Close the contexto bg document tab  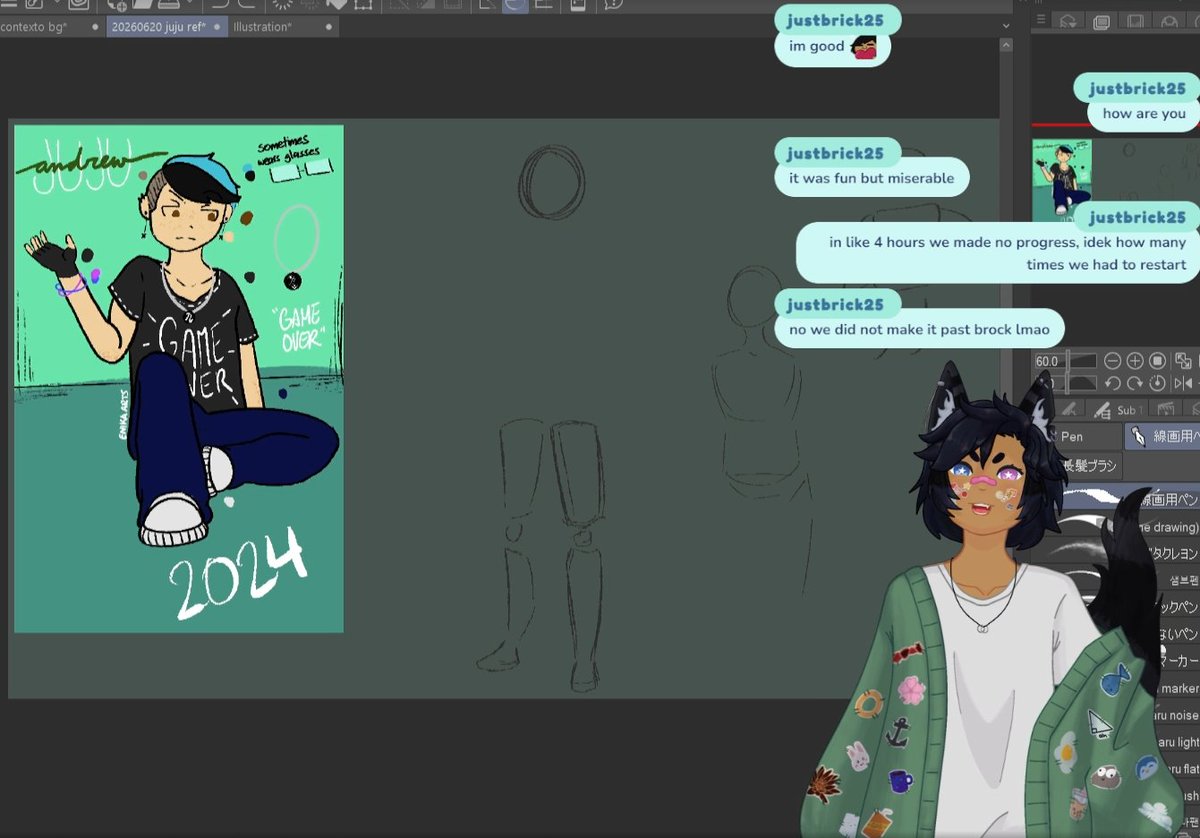tap(95, 27)
